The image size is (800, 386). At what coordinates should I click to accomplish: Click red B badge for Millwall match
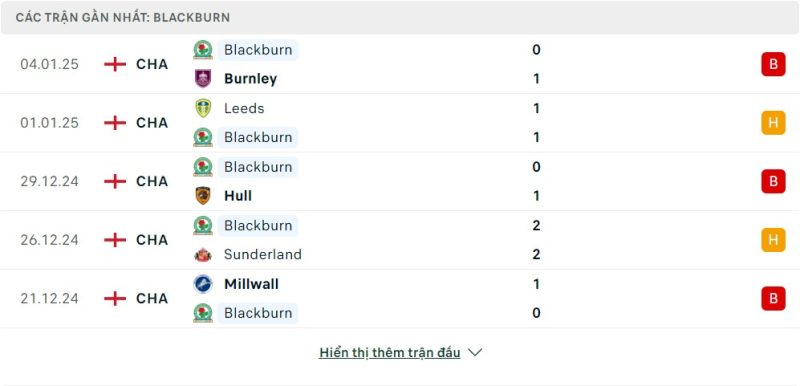[773, 298]
